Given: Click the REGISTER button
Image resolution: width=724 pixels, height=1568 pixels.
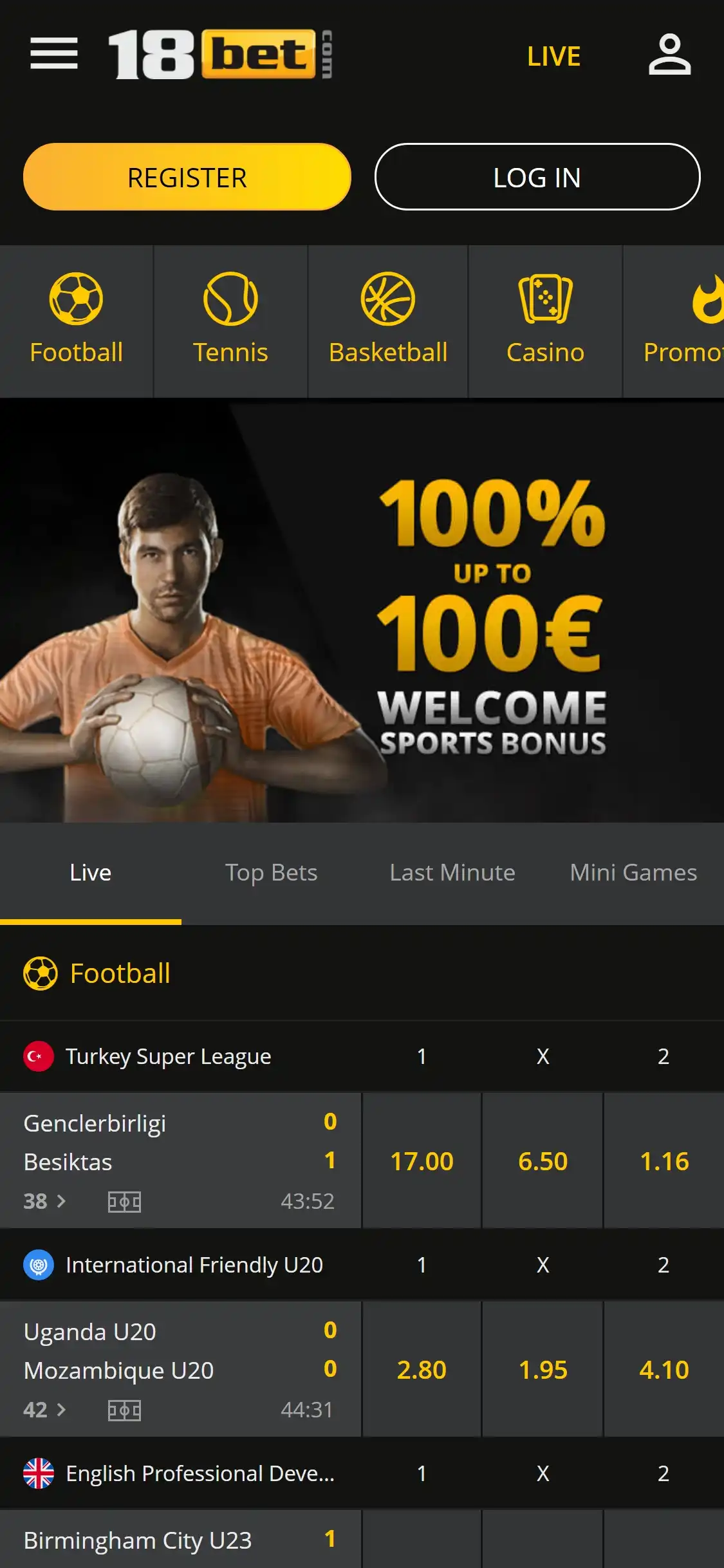Looking at the screenshot, I should tap(187, 177).
